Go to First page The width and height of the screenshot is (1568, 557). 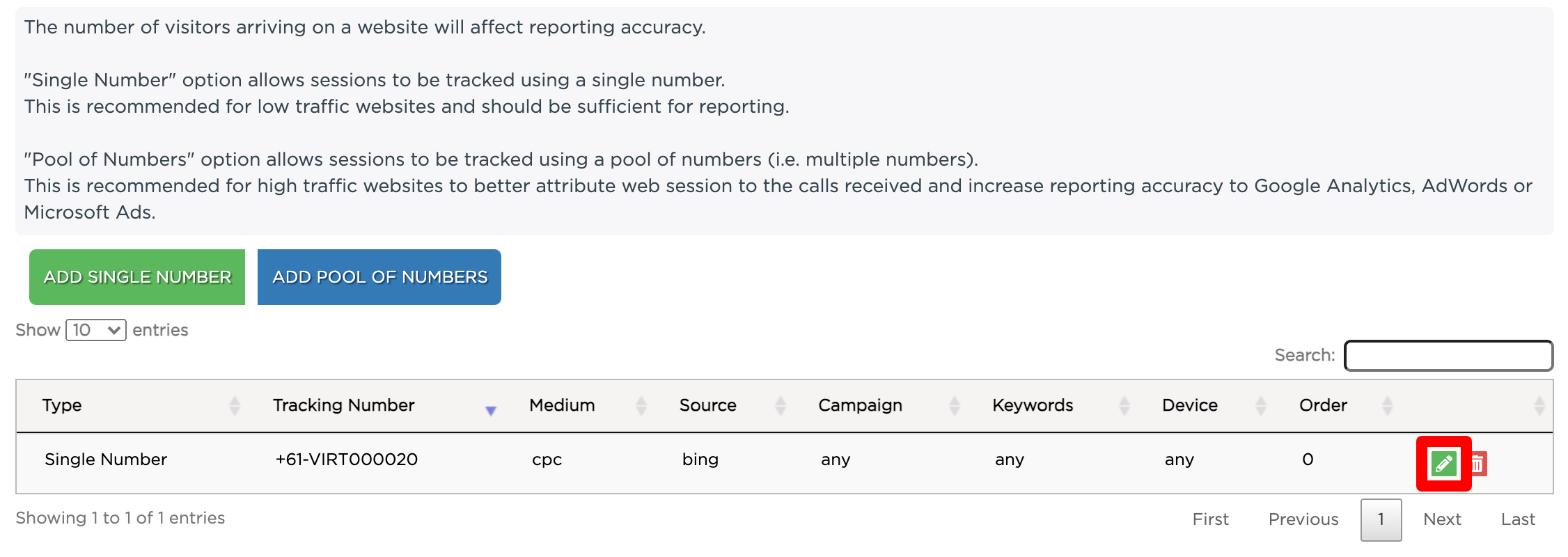pos(1210,519)
